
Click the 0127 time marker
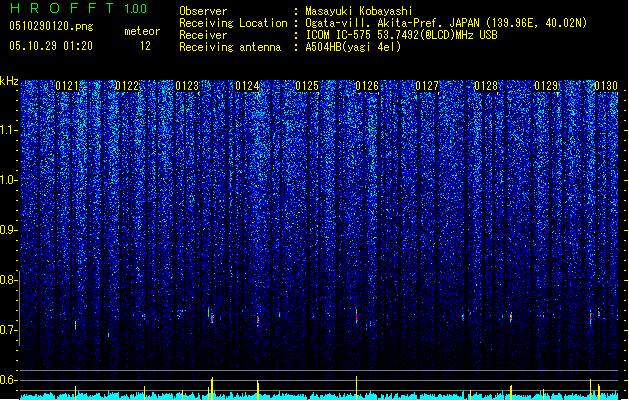[427, 86]
